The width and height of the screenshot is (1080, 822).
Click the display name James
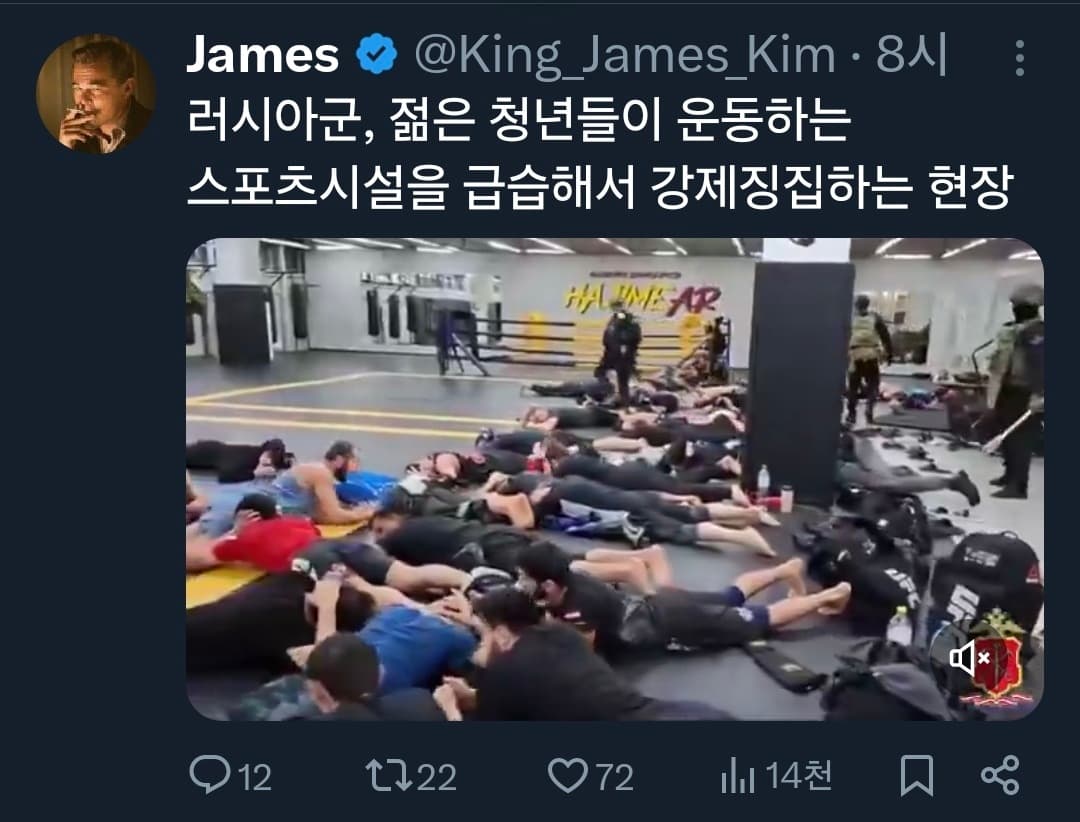pos(262,54)
